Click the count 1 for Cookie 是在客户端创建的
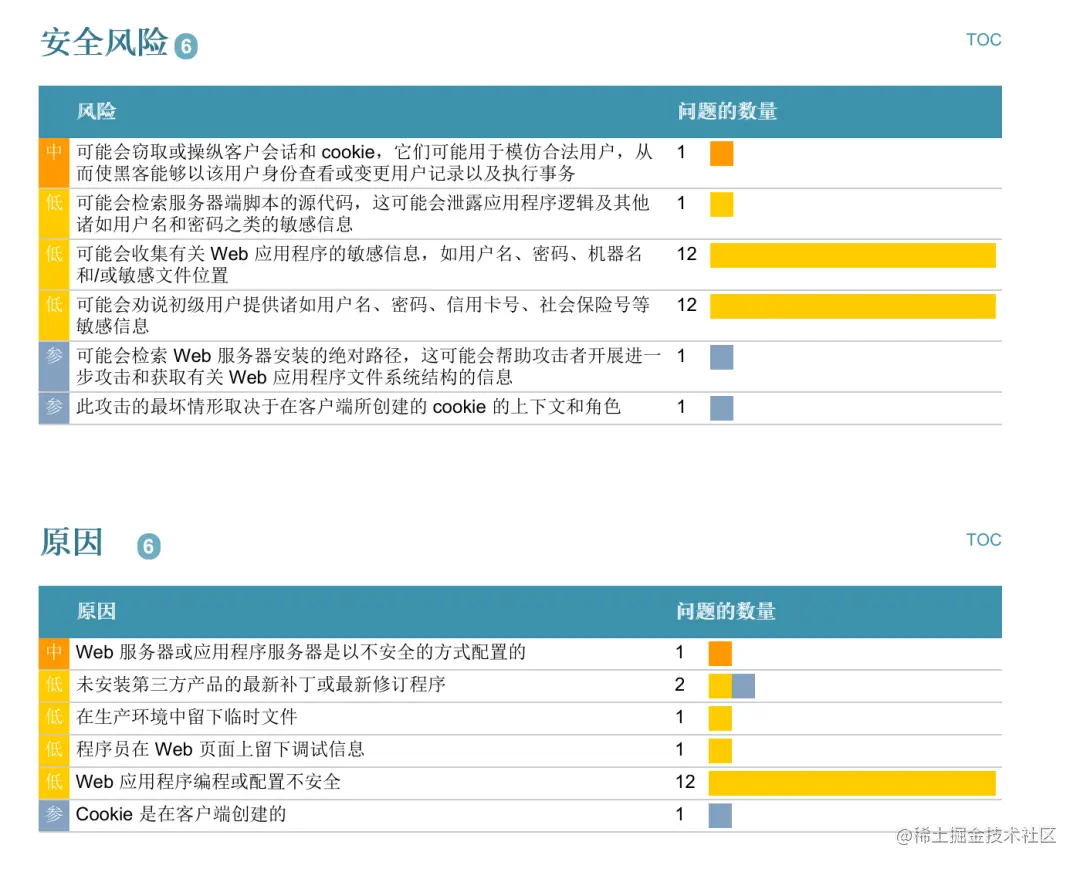 [x=679, y=814]
